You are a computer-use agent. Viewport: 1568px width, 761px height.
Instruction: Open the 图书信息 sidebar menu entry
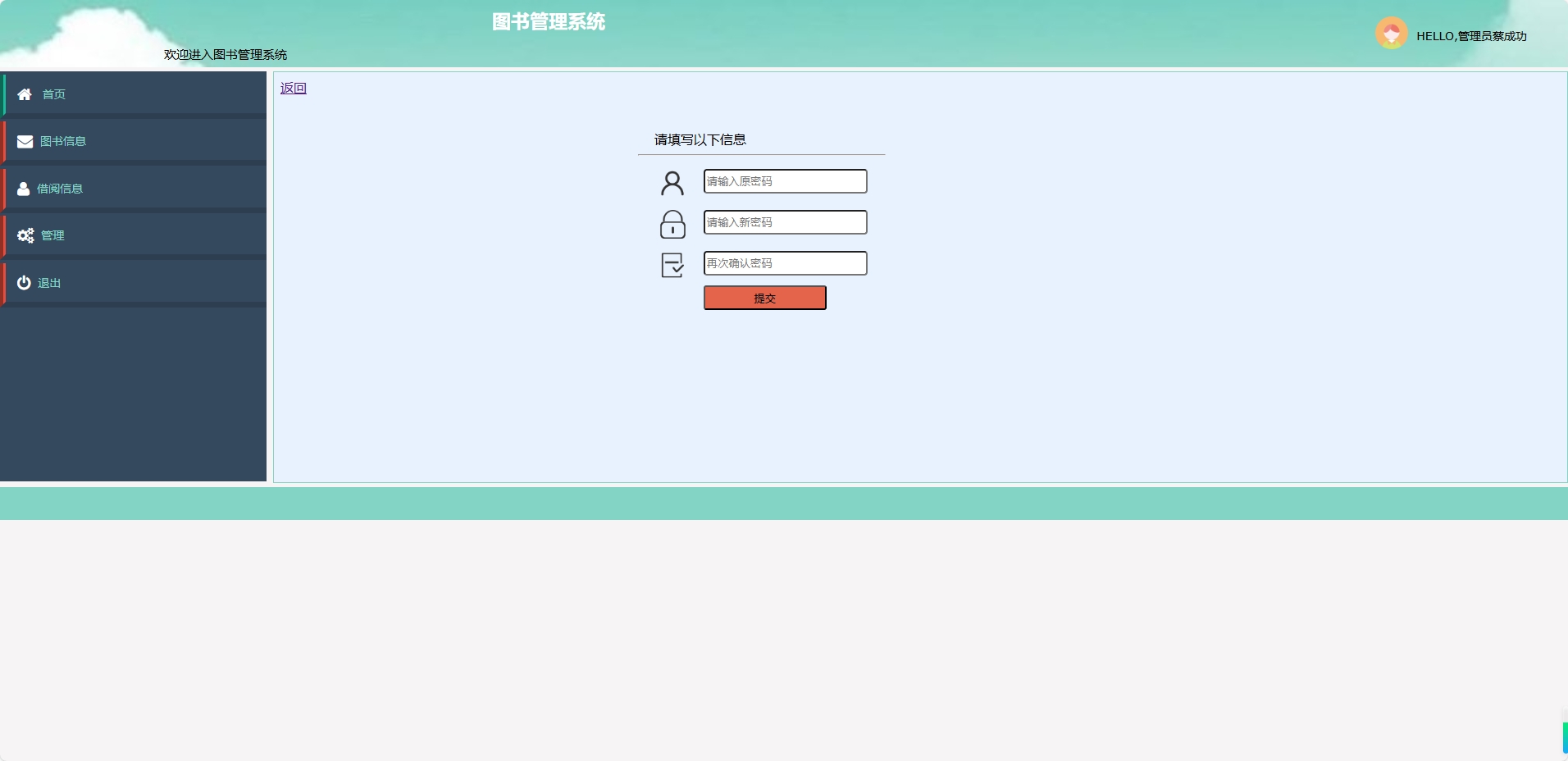[62, 141]
